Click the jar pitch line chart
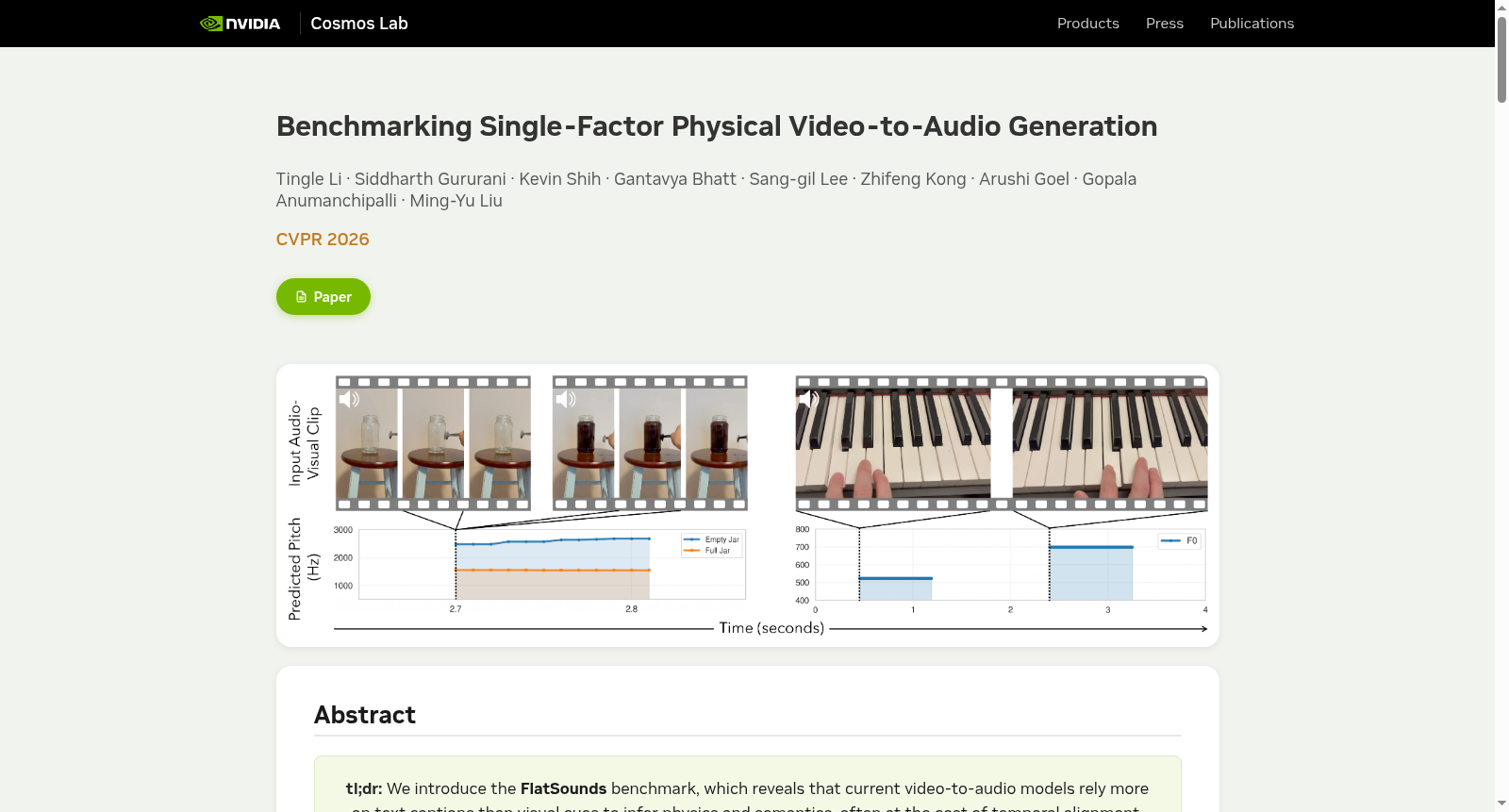The width and height of the screenshot is (1509, 812). point(553,564)
